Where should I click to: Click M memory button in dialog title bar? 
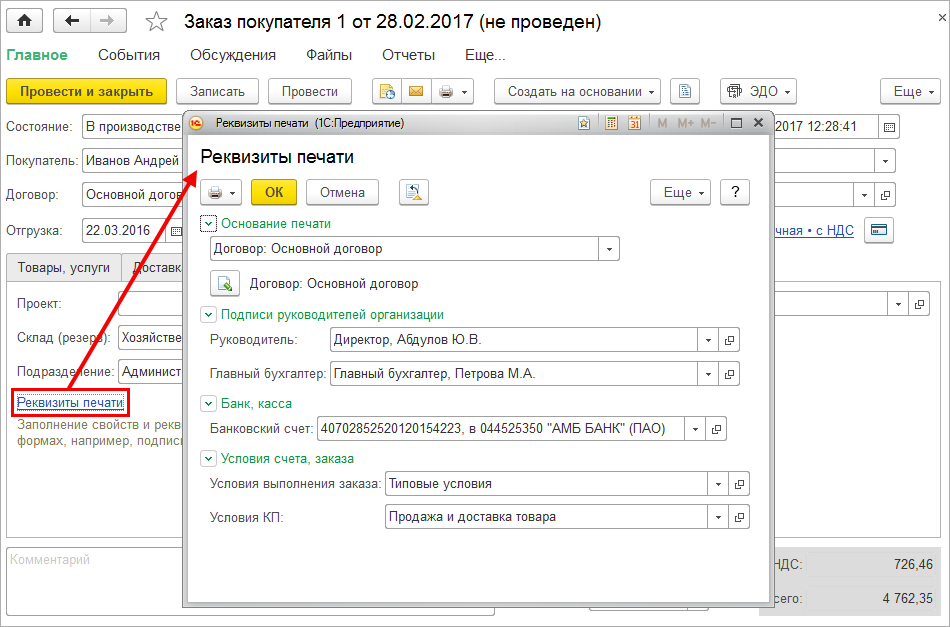tap(662, 124)
